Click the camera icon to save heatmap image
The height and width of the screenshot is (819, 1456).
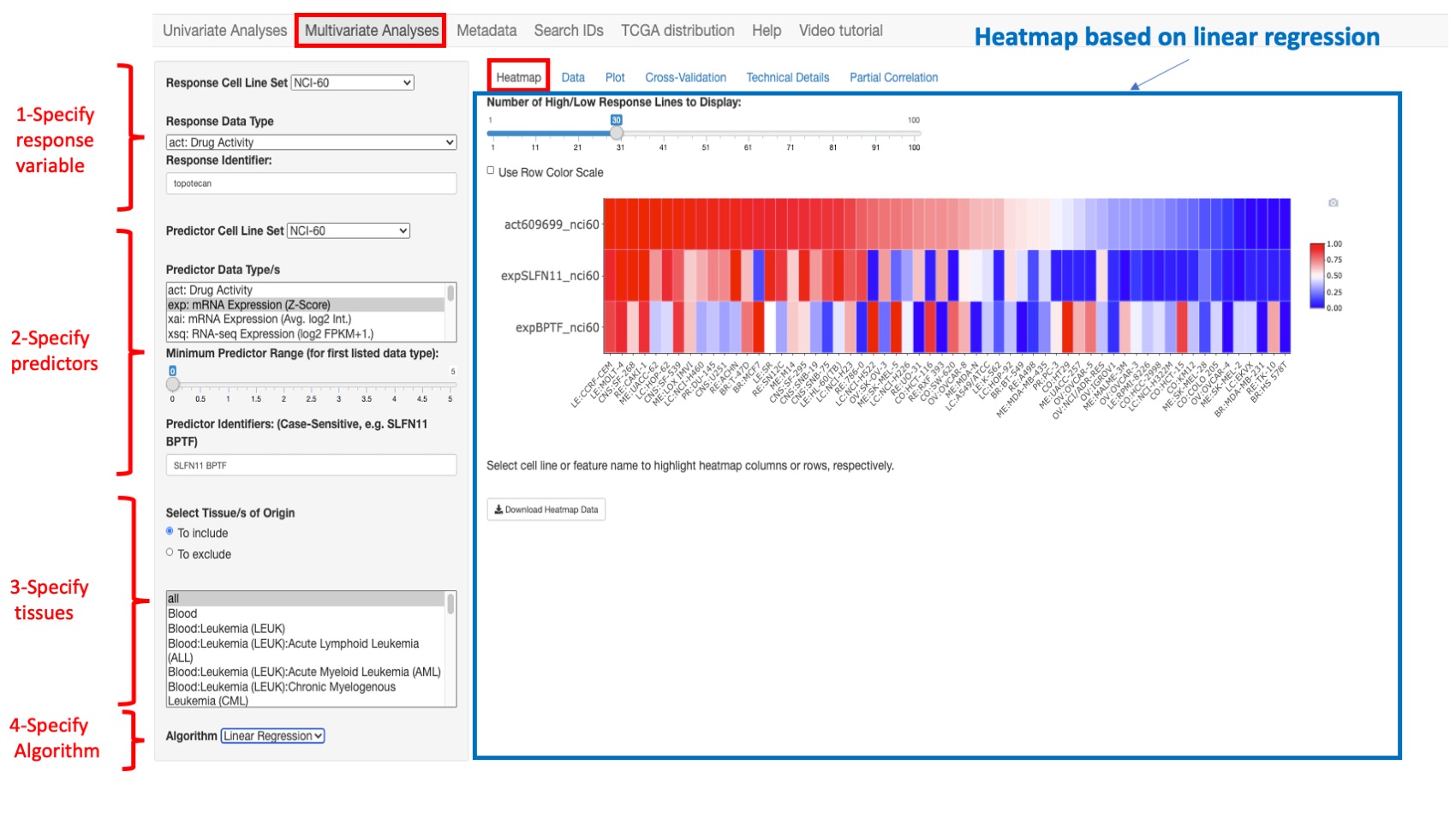1333,201
